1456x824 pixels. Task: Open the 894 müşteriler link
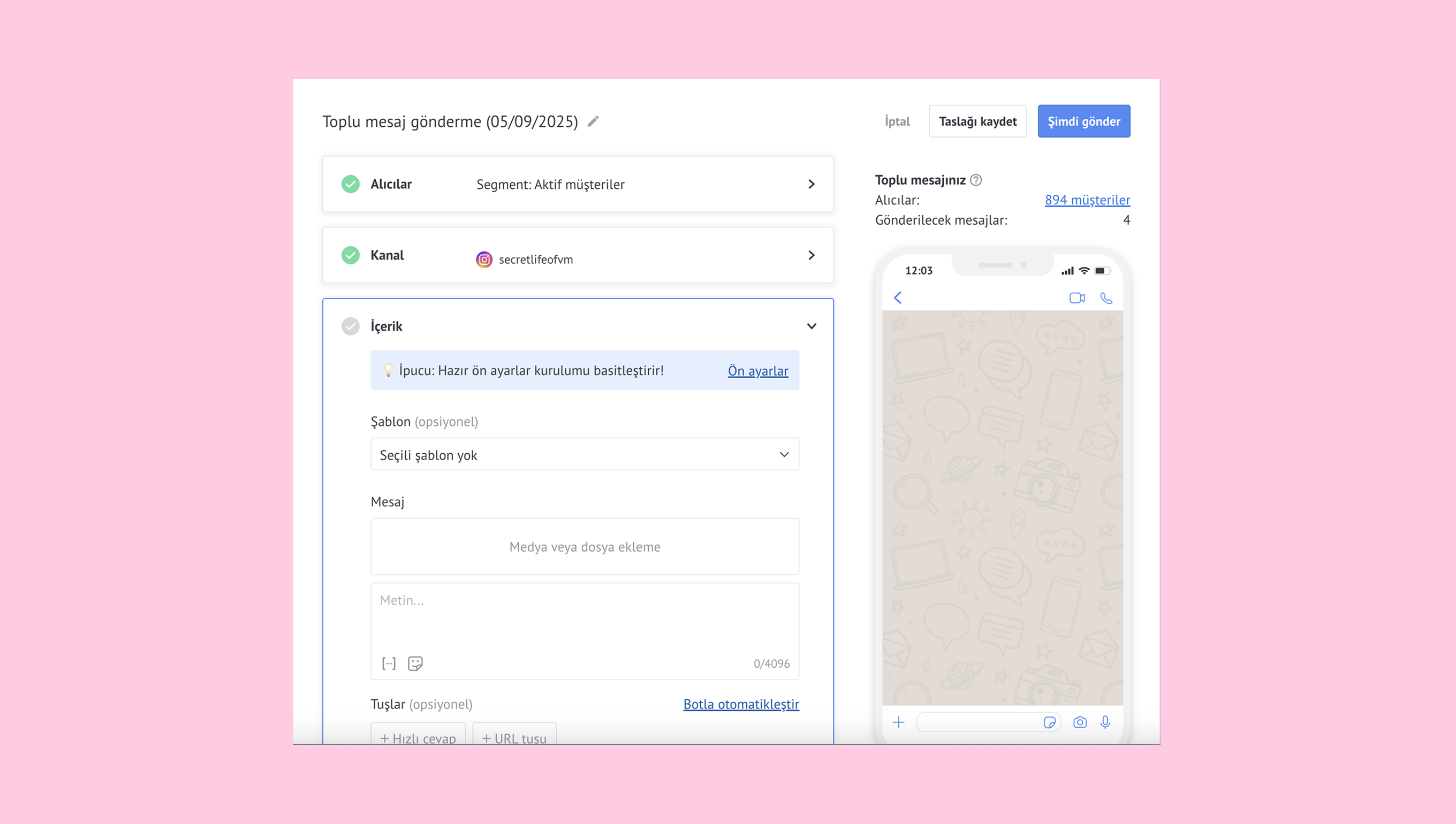click(1087, 200)
